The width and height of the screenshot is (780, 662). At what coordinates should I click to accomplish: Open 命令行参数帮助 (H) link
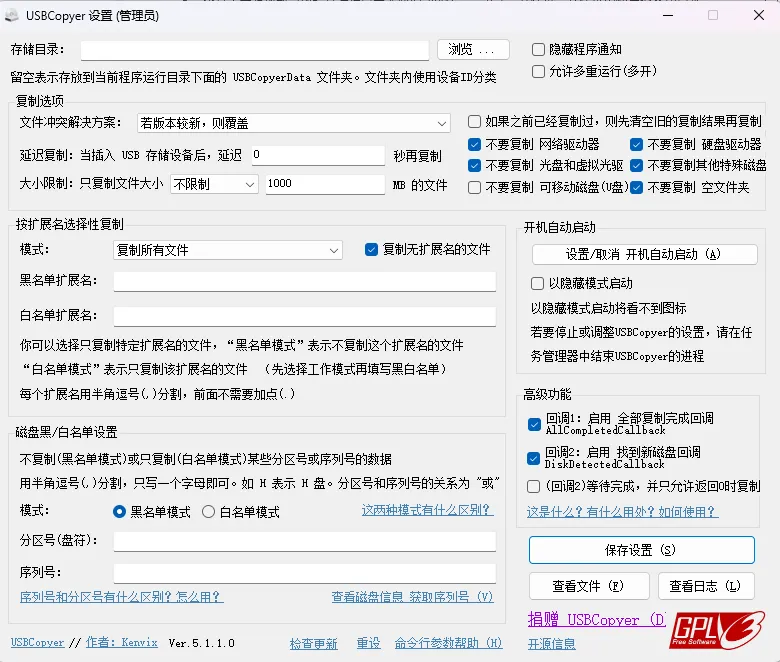[448, 644]
